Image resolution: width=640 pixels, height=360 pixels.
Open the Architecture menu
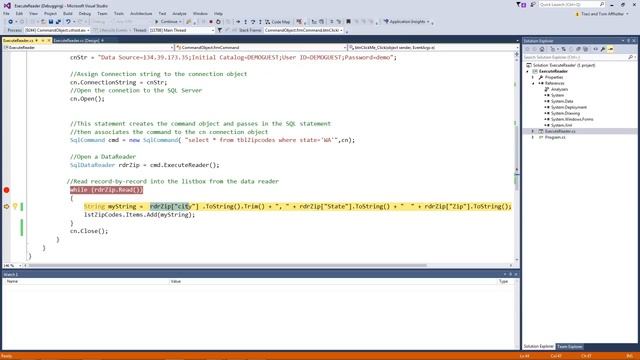coord(141,13)
